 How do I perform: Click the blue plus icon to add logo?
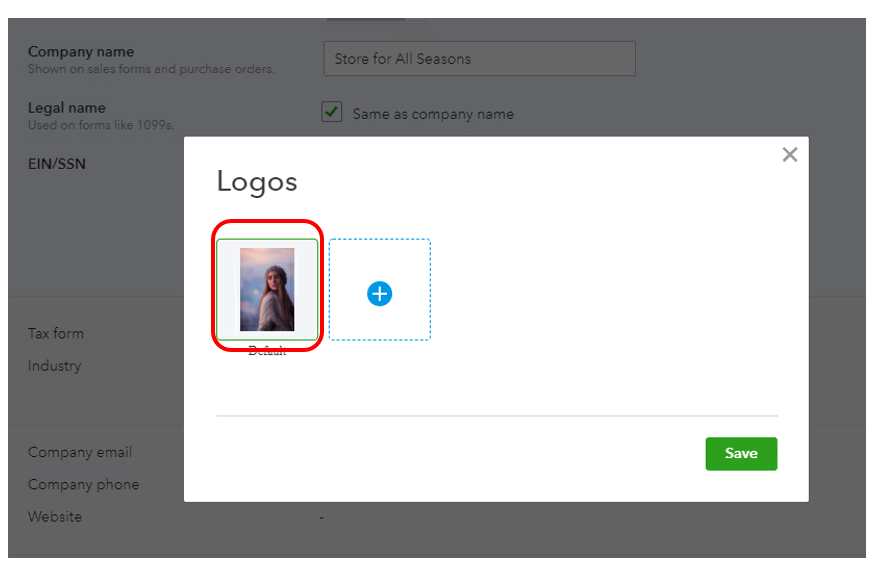[x=379, y=294]
